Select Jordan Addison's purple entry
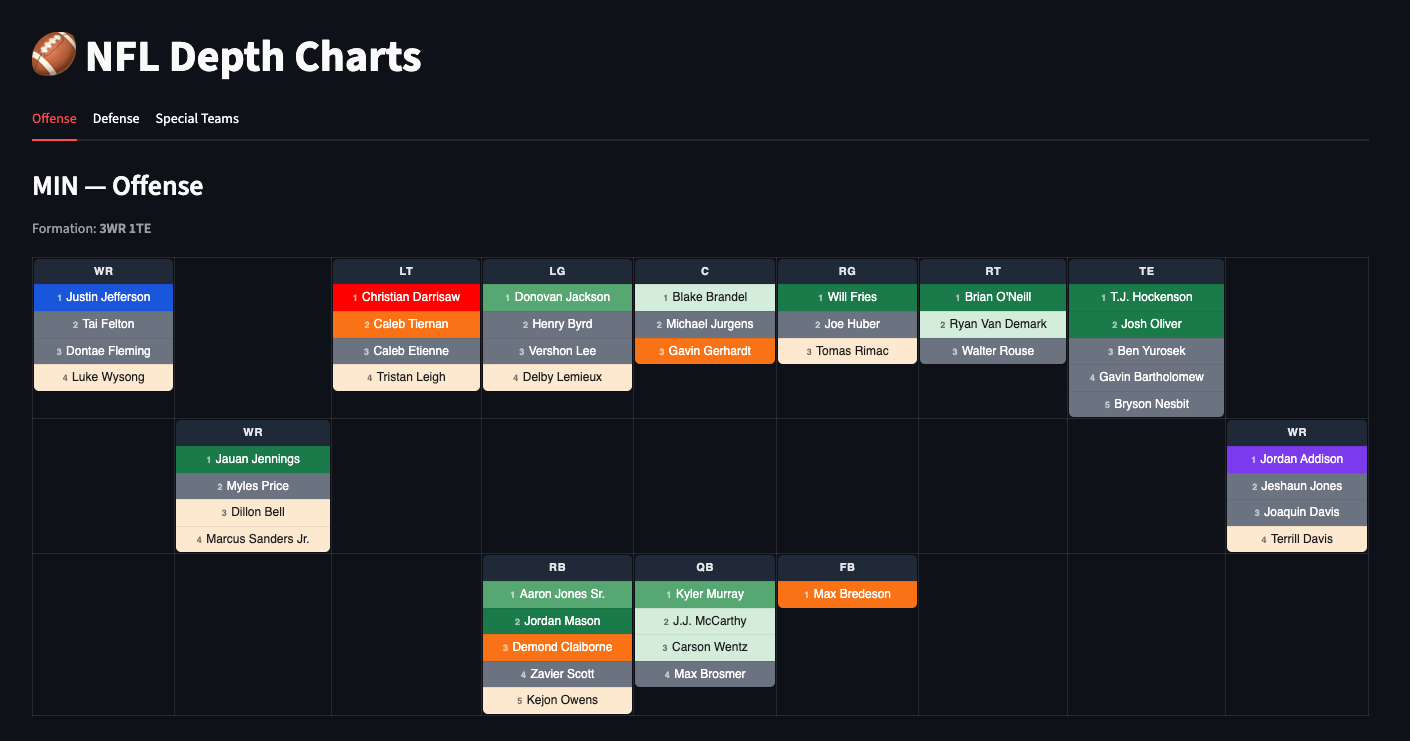1410x741 pixels. point(1297,459)
